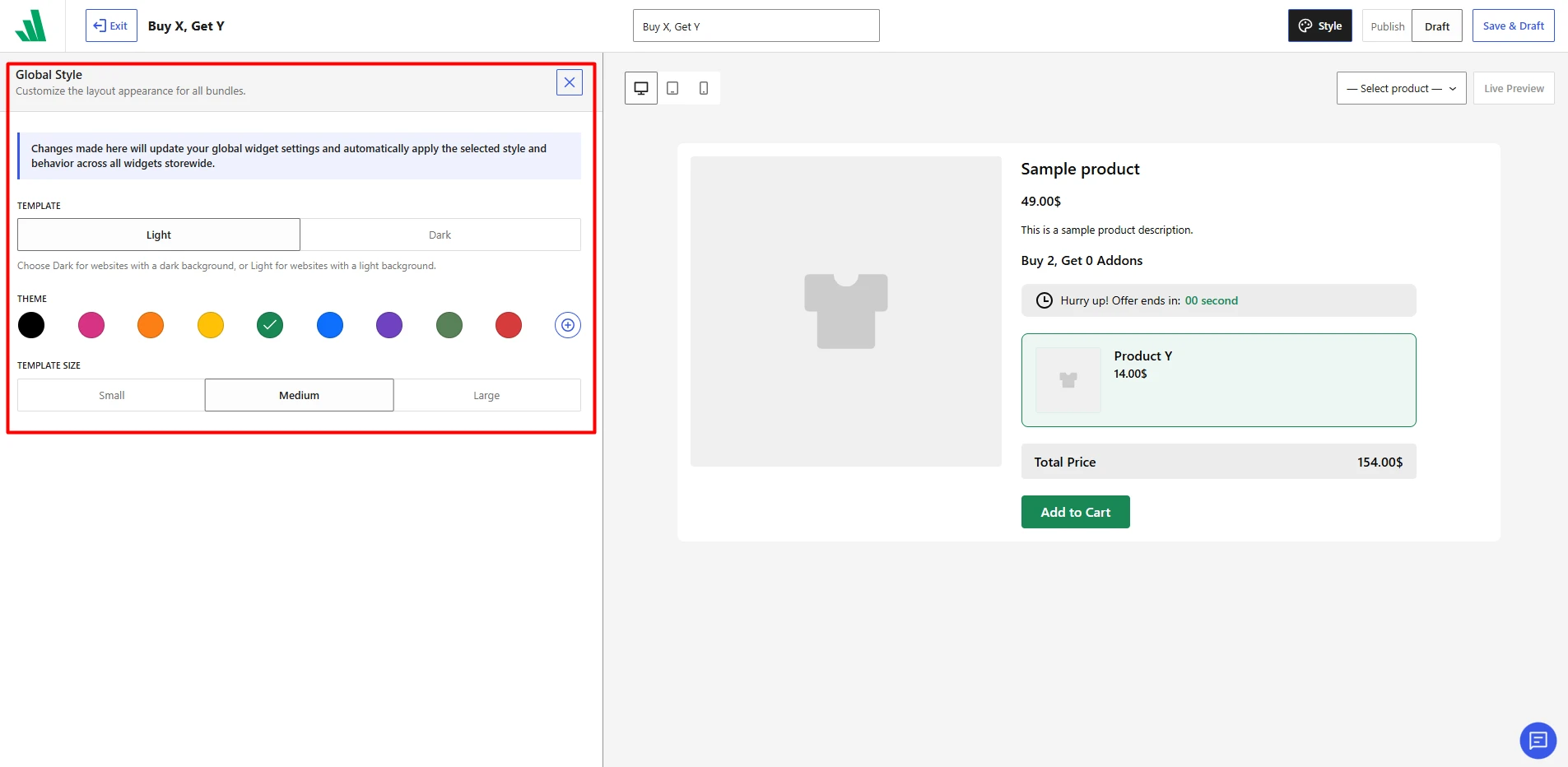Screen dimensions: 1568x767
Task: Choose the orange theme color
Action: pos(151,325)
